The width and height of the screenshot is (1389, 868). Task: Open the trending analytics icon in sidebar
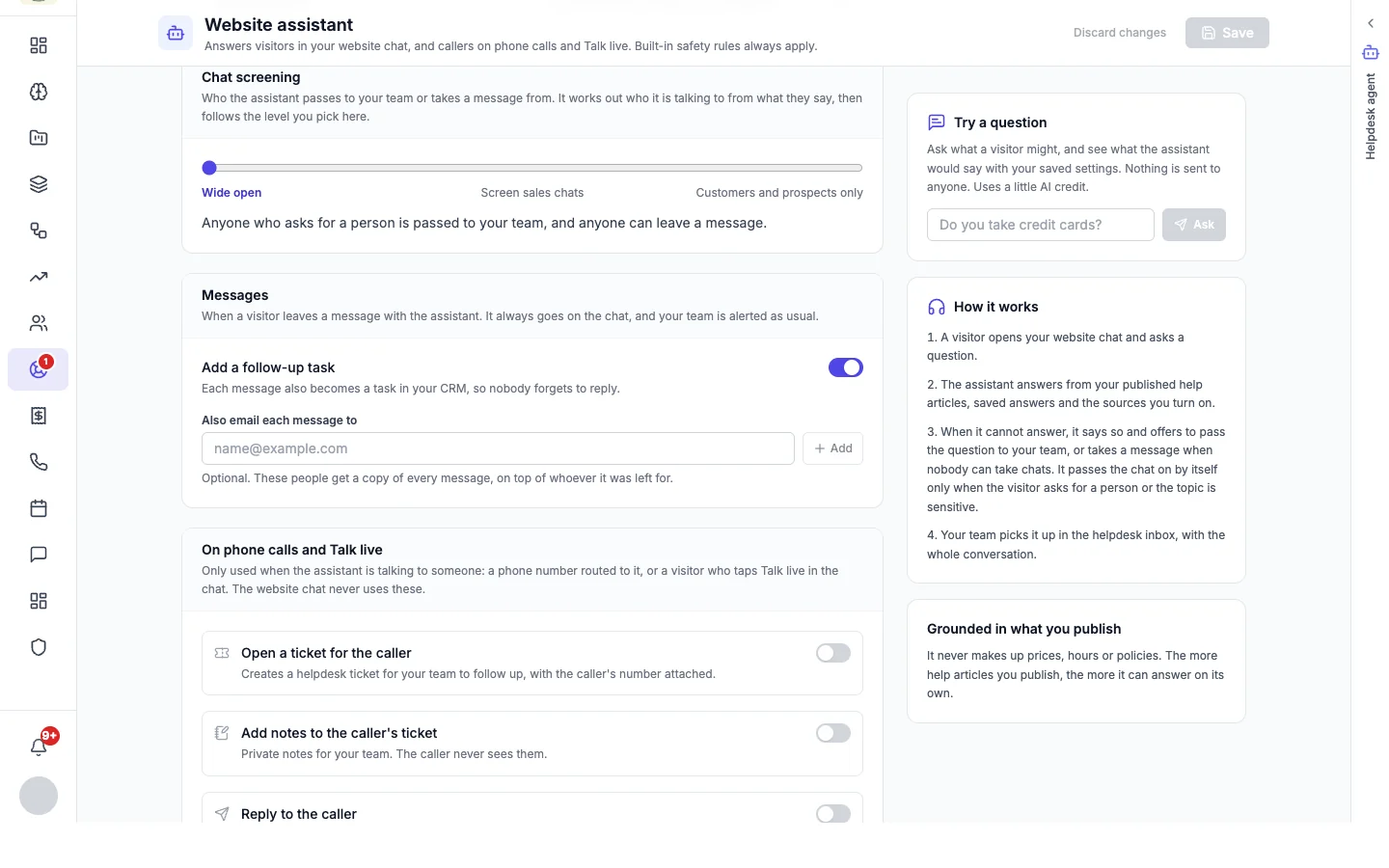(x=39, y=277)
